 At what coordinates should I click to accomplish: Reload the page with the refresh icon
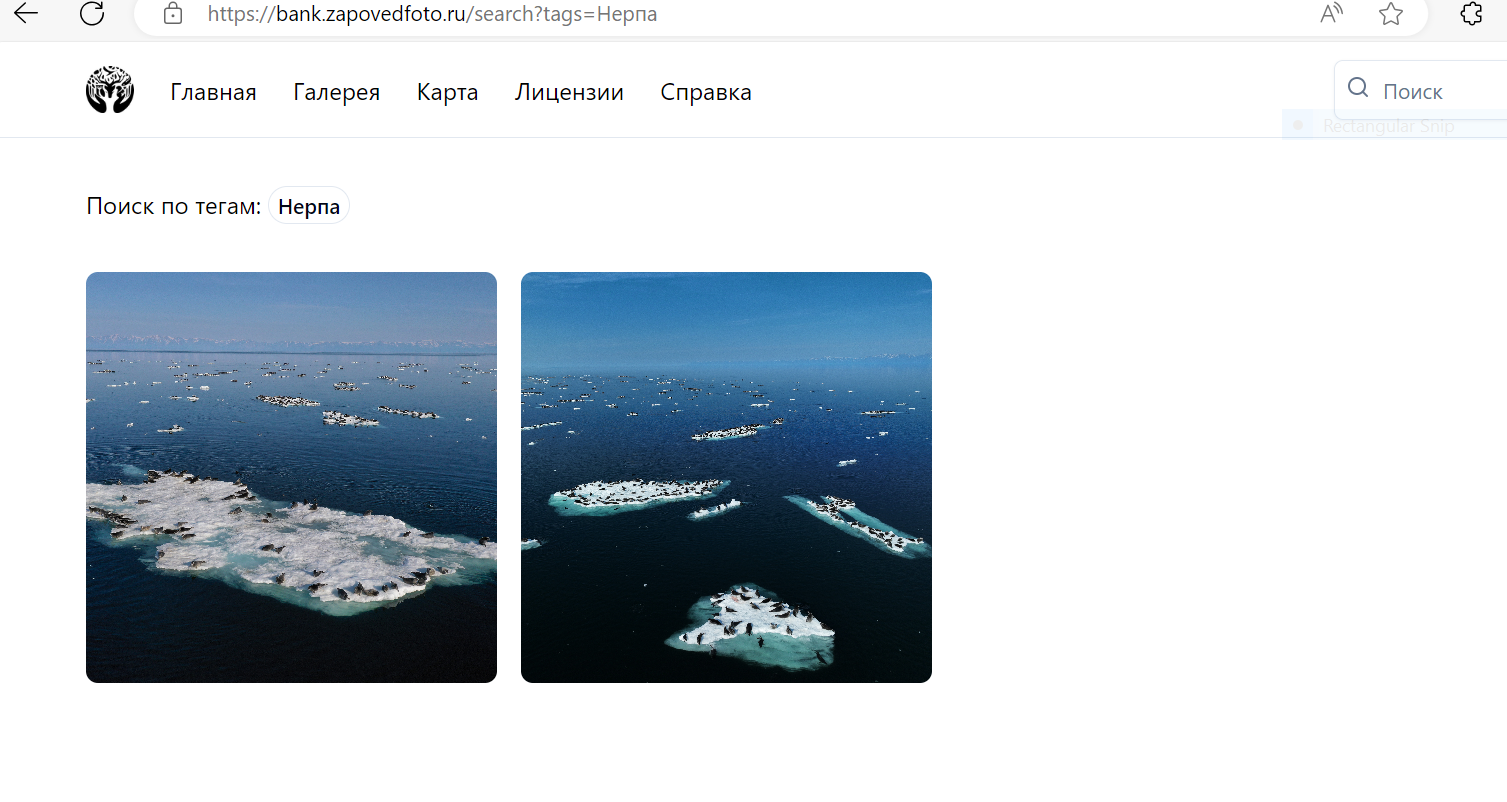tap(92, 13)
